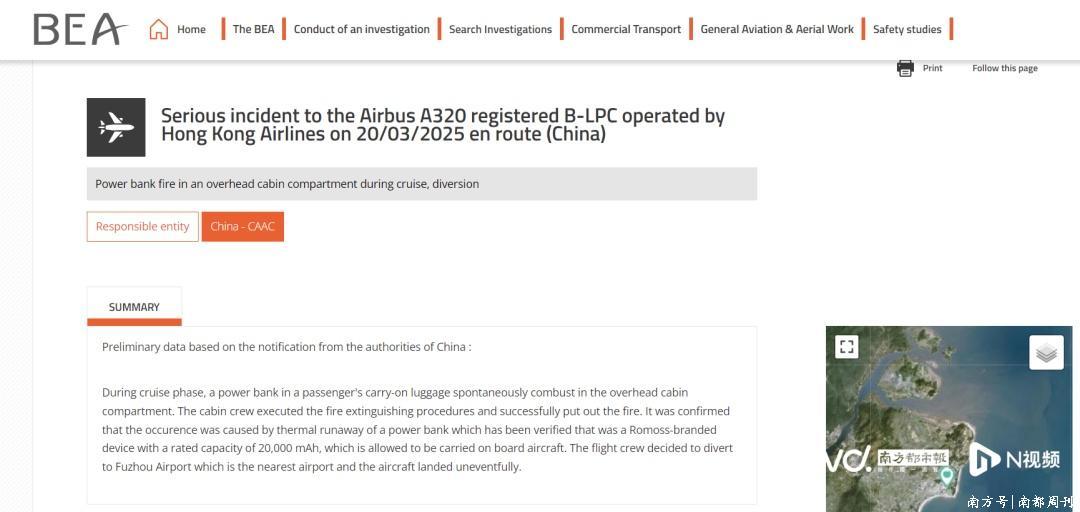The width and height of the screenshot is (1080, 512).
Task: Toggle the map fullscreen icon
Action: (847, 347)
